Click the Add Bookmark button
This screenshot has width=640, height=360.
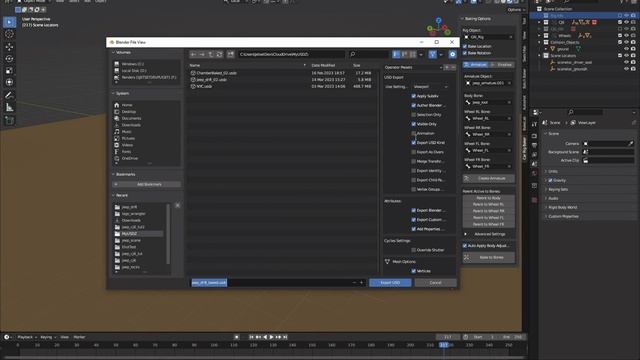click(147, 184)
